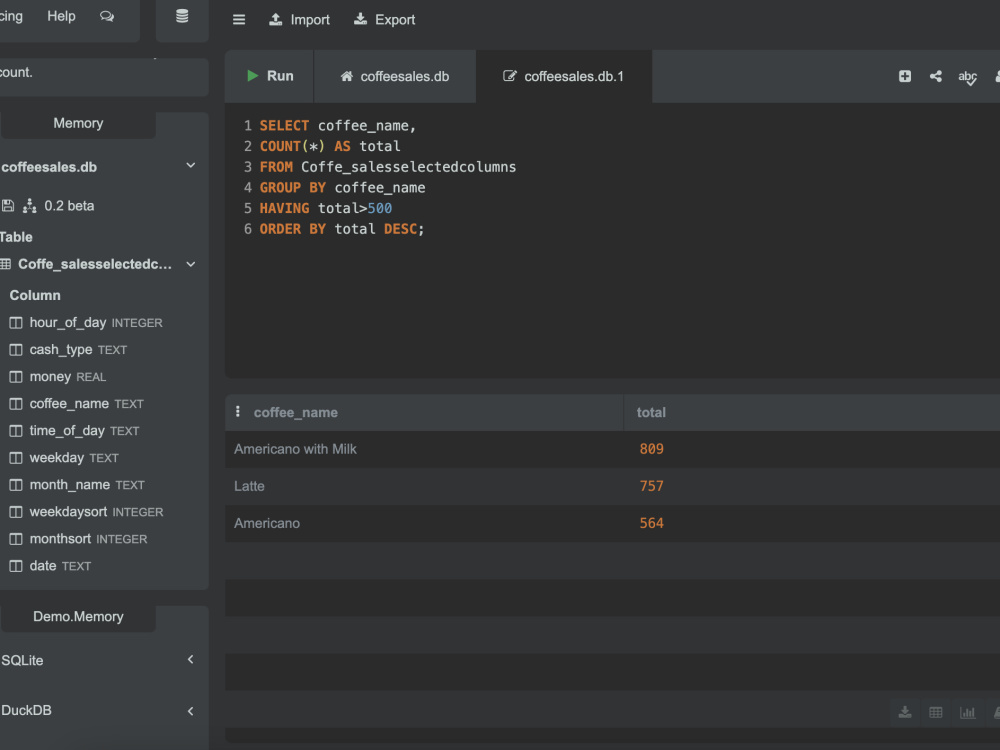The image size is (1000, 750).
Task: Click the 757 total value
Action: coord(651,486)
